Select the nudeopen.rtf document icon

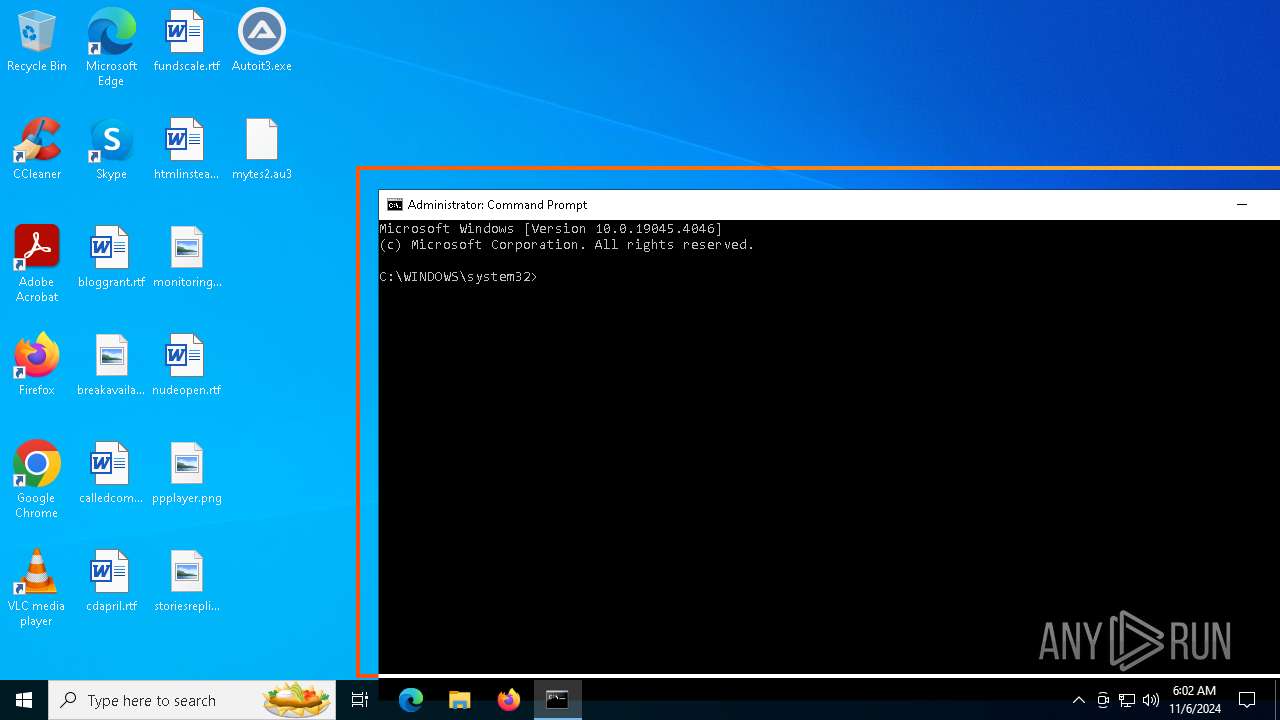[186, 366]
